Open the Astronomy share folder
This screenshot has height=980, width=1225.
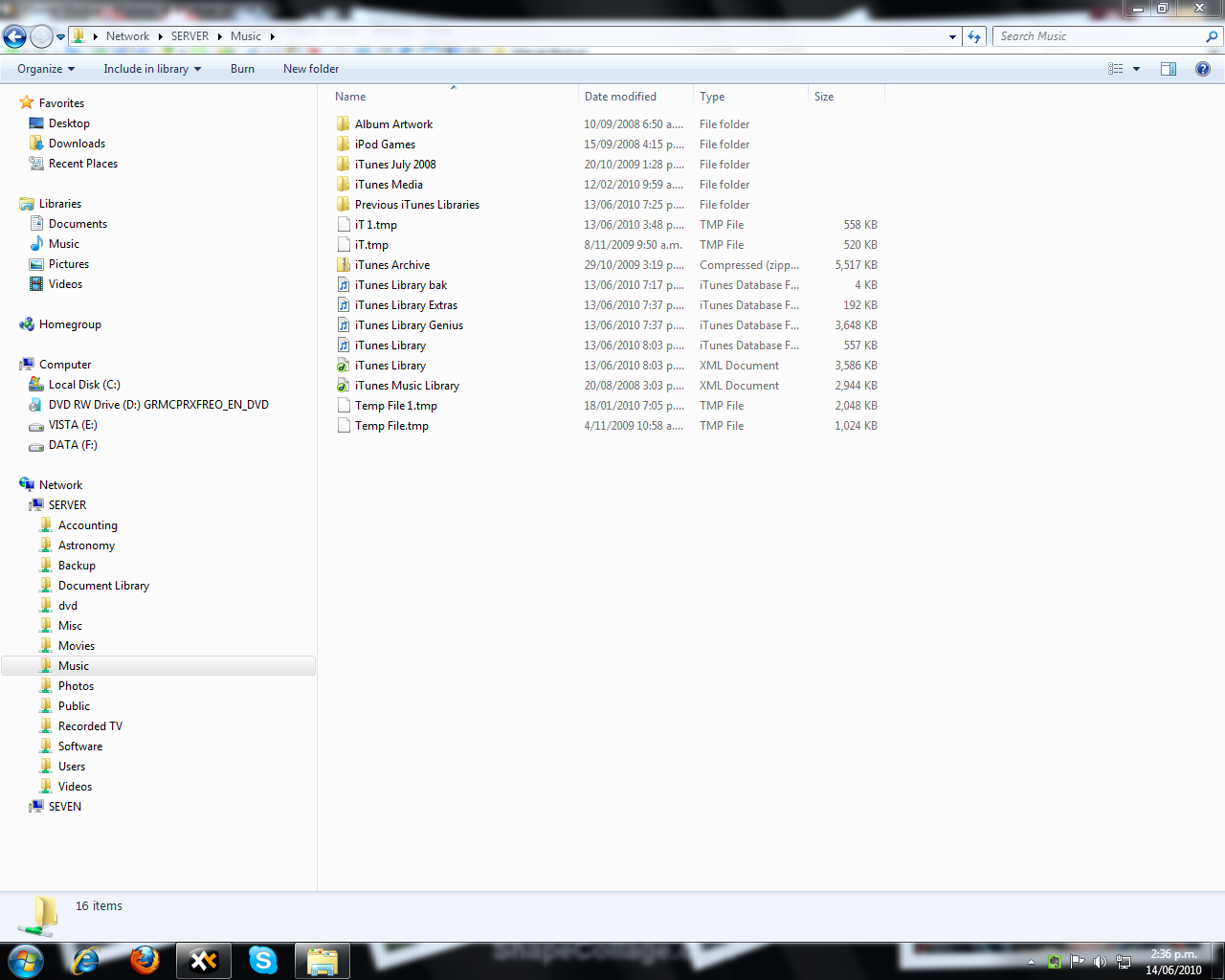86,546
